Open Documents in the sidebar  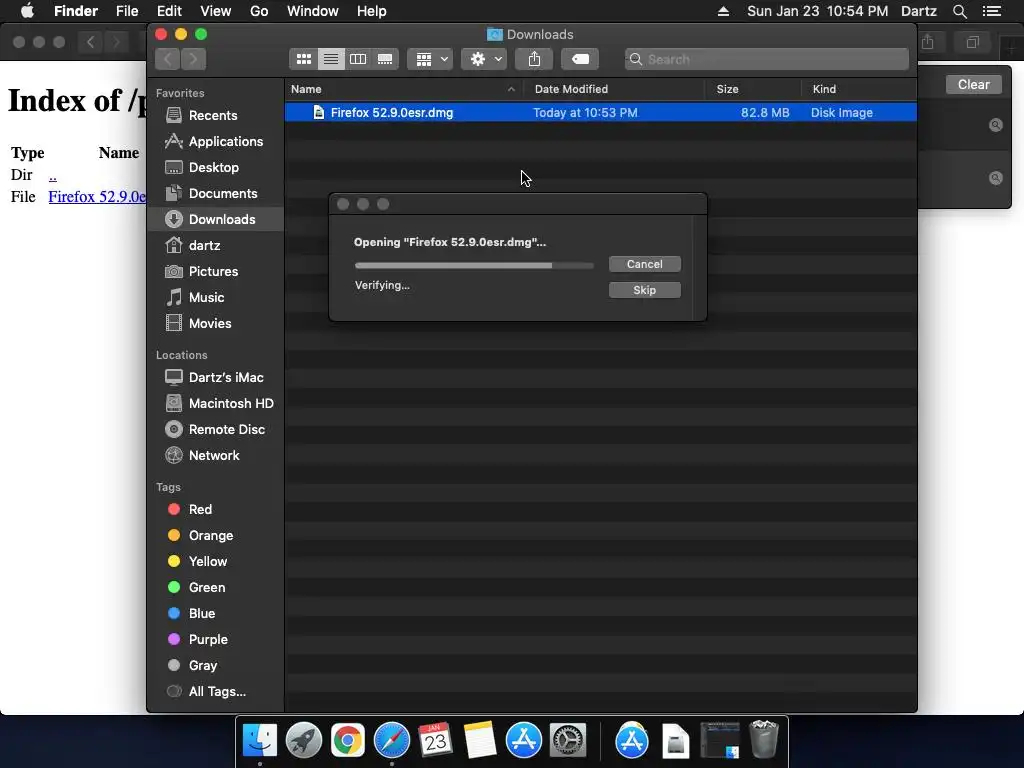(216, 194)
